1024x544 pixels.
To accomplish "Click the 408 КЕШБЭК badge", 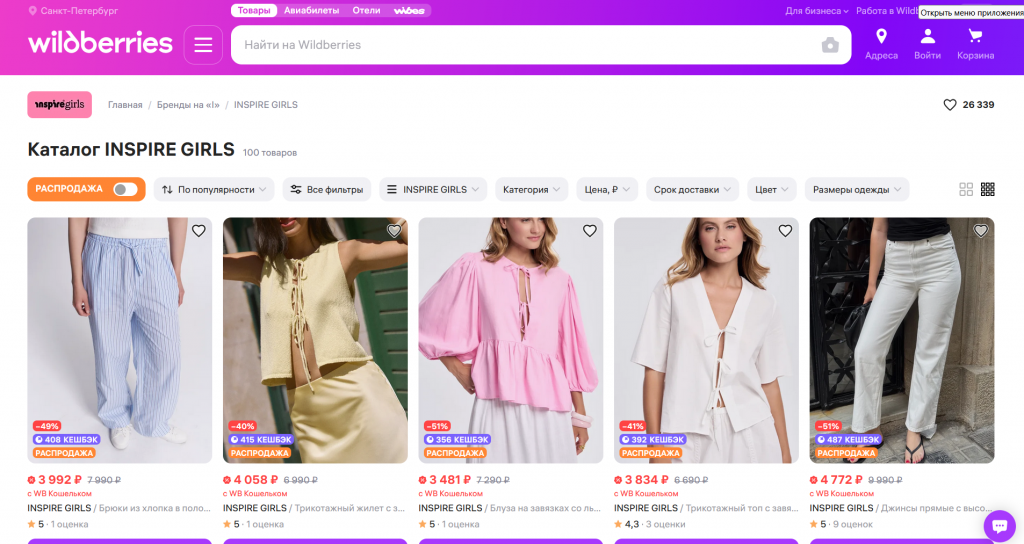I will tap(67, 440).
